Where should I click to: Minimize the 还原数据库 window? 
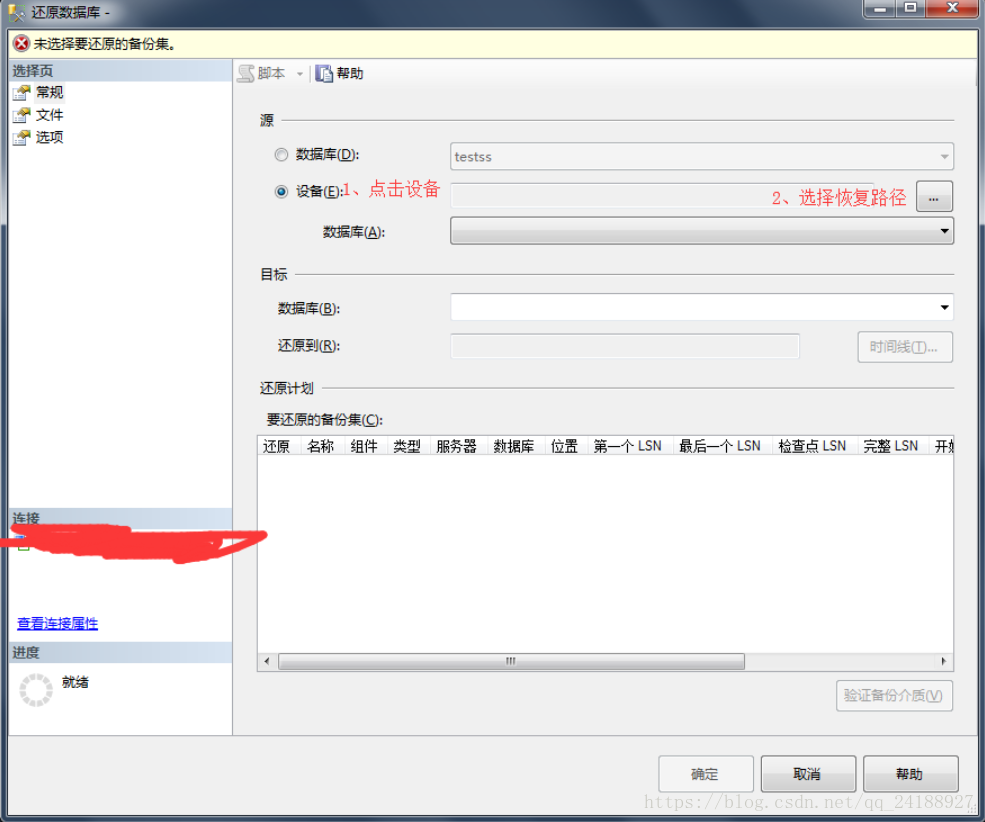point(880,9)
